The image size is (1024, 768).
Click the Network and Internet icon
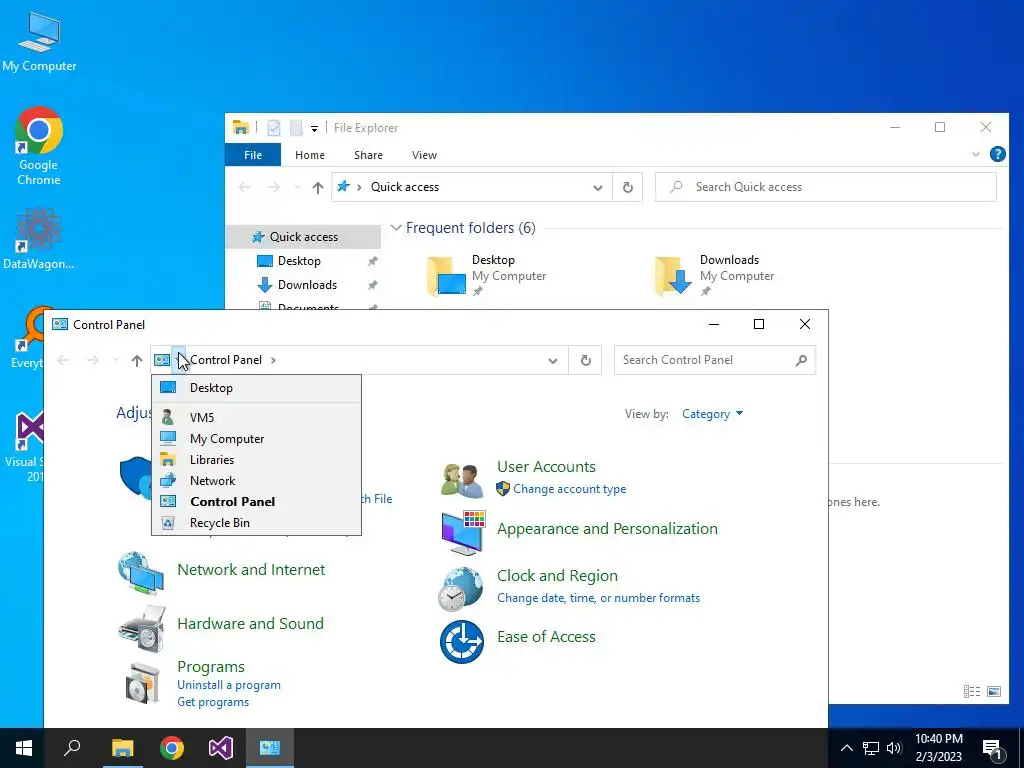click(x=141, y=573)
